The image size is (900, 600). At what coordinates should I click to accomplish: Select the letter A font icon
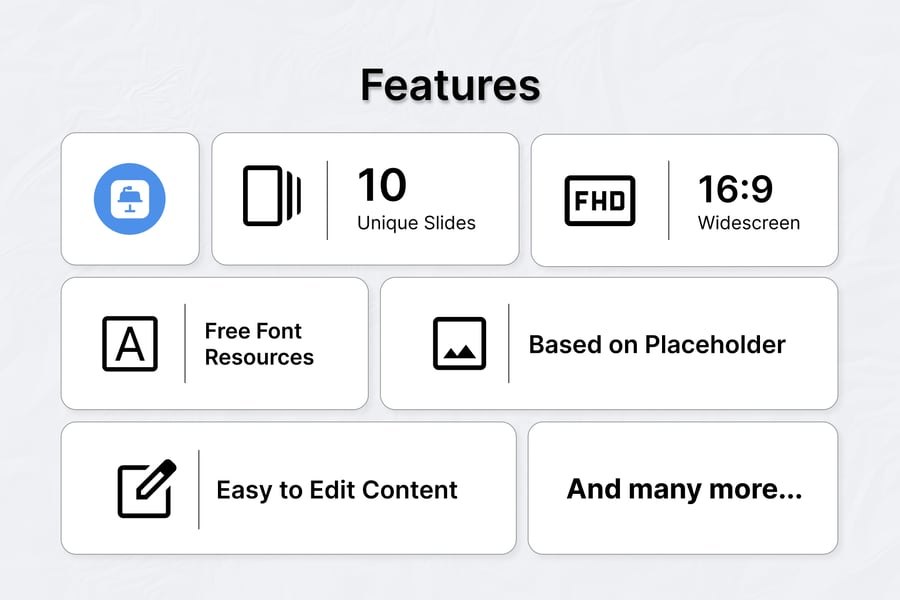pos(130,343)
